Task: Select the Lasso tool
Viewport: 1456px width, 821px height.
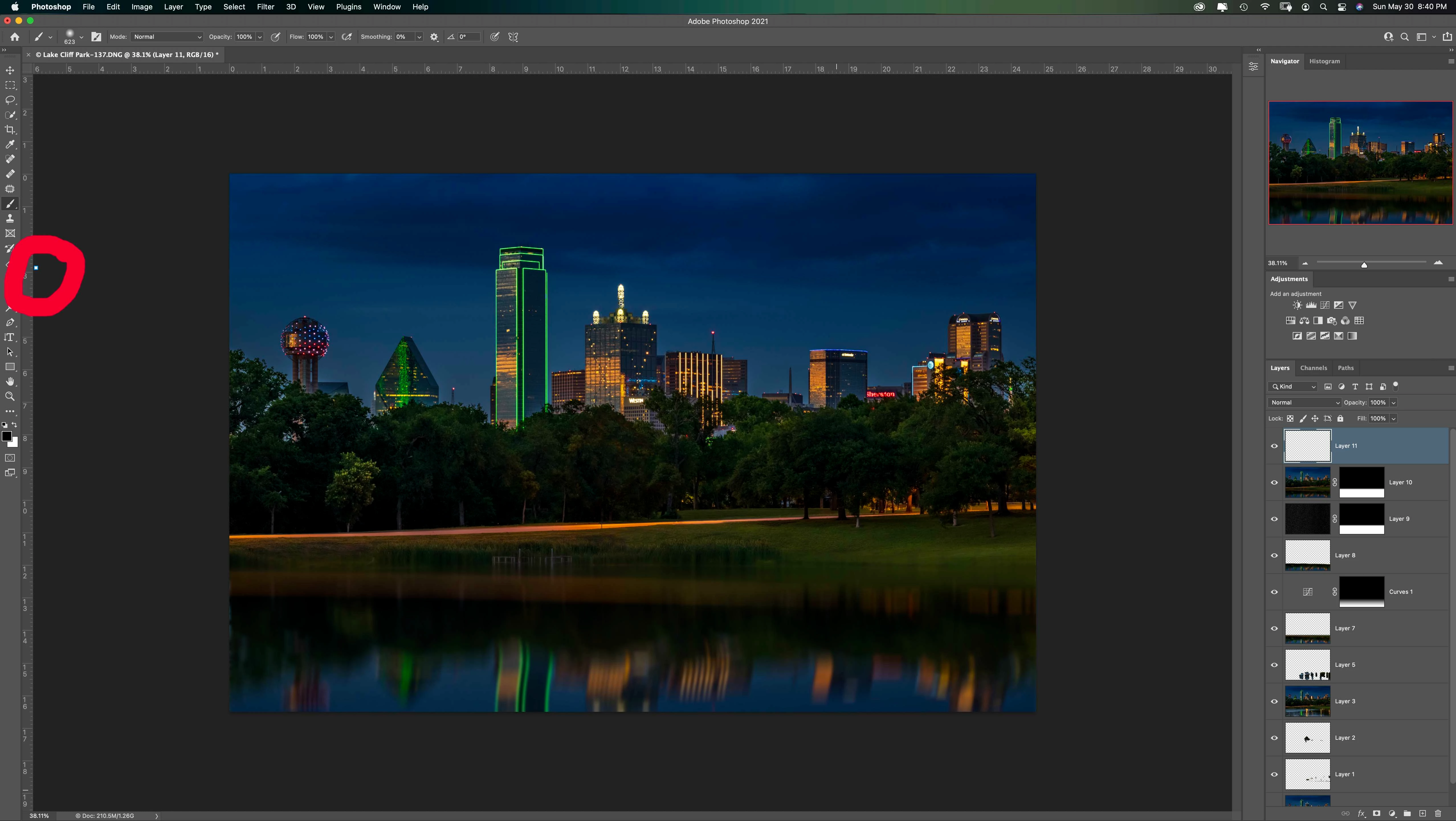Action: click(x=10, y=100)
